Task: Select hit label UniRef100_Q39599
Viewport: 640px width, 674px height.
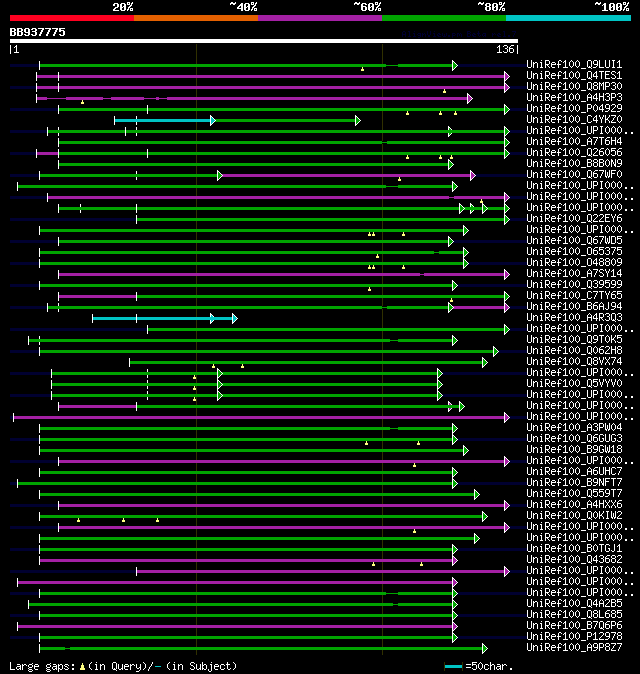Action: pos(574,285)
